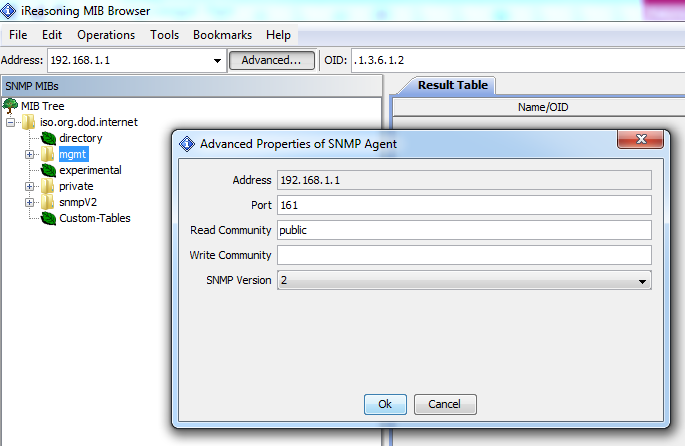Image resolution: width=685 pixels, height=446 pixels.
Task: Select the iso.org.dod.internet tree item
Action: pos(89,122)
